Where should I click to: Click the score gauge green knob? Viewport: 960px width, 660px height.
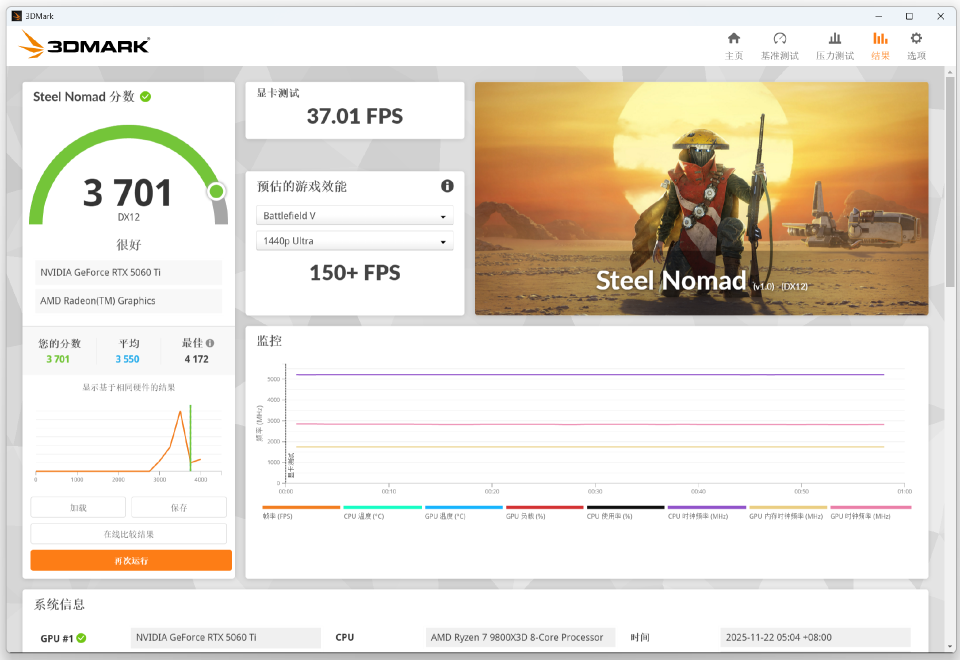[216, 192]
